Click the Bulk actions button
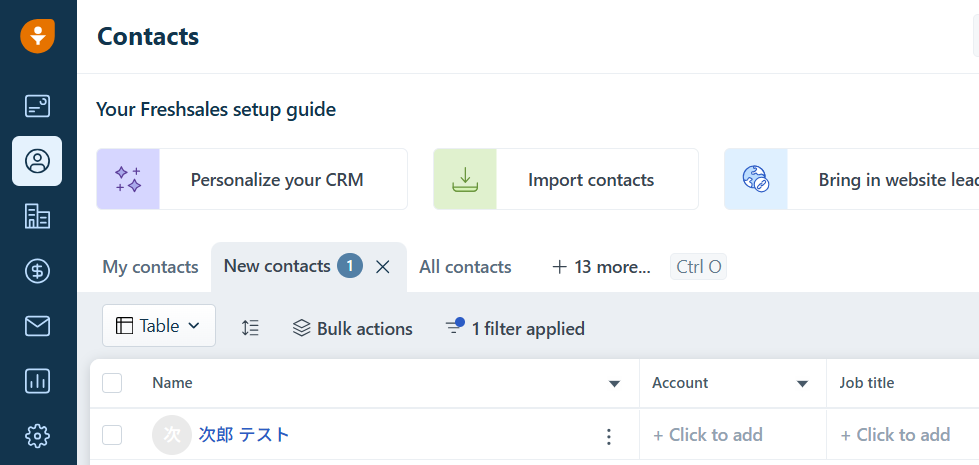979x465 pixels. [353, 328]
